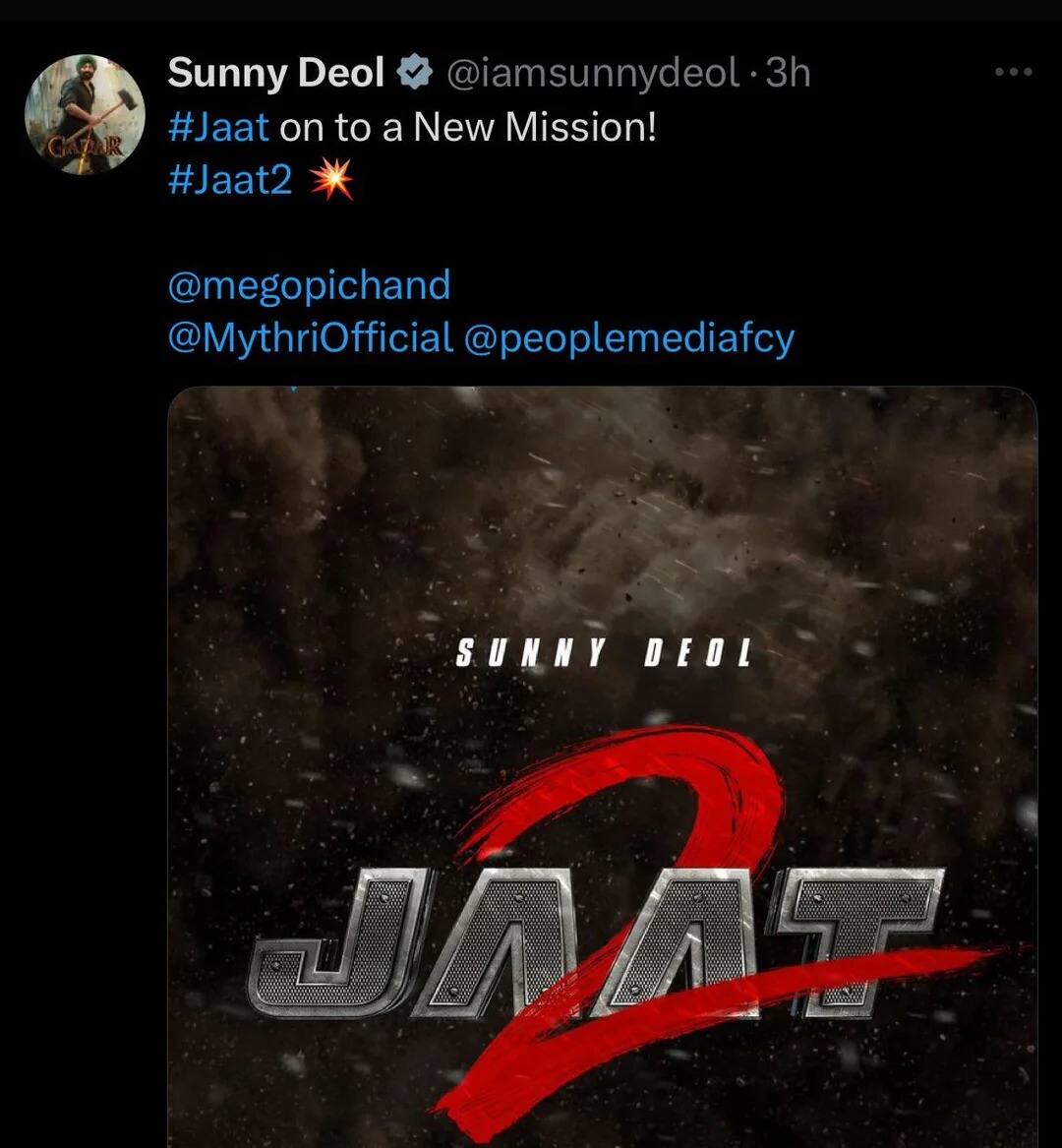Click the blue verified badge
Viewport: 1062px width, 1148px height.
[x=413, y=73]
